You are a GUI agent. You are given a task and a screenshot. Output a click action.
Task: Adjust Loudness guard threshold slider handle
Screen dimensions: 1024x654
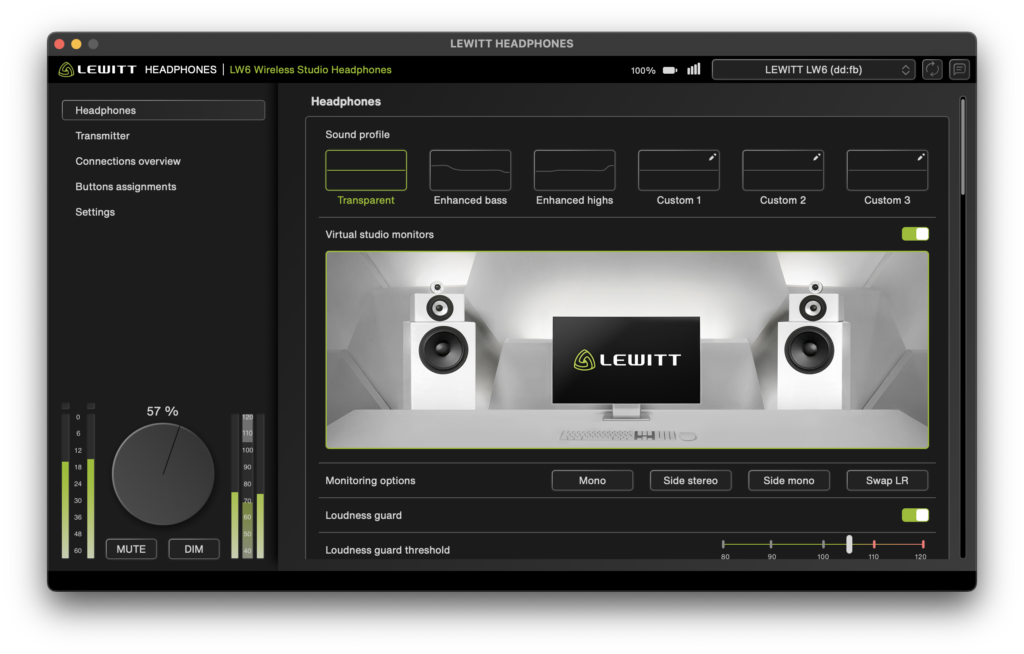(x=849, y=544)
